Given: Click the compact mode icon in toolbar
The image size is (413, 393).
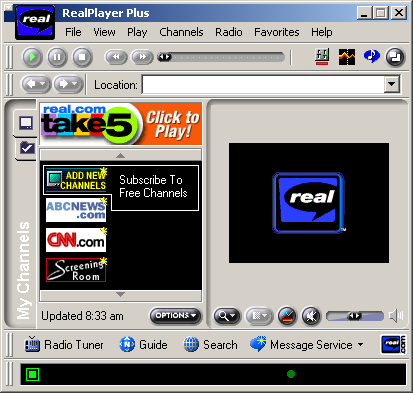Looking at the screenshot, I should 395,57.
